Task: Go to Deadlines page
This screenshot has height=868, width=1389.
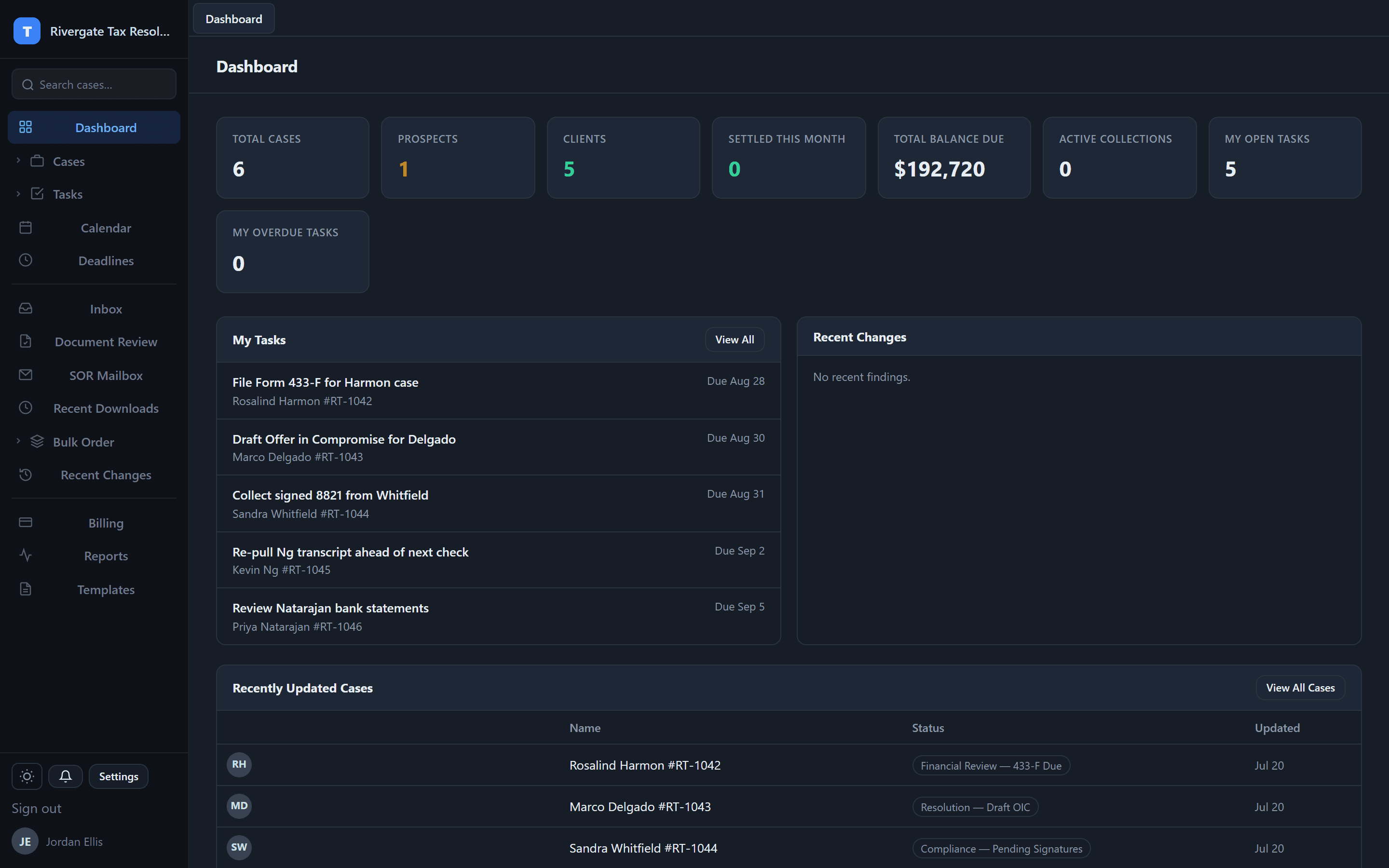Action: [94, 260]
